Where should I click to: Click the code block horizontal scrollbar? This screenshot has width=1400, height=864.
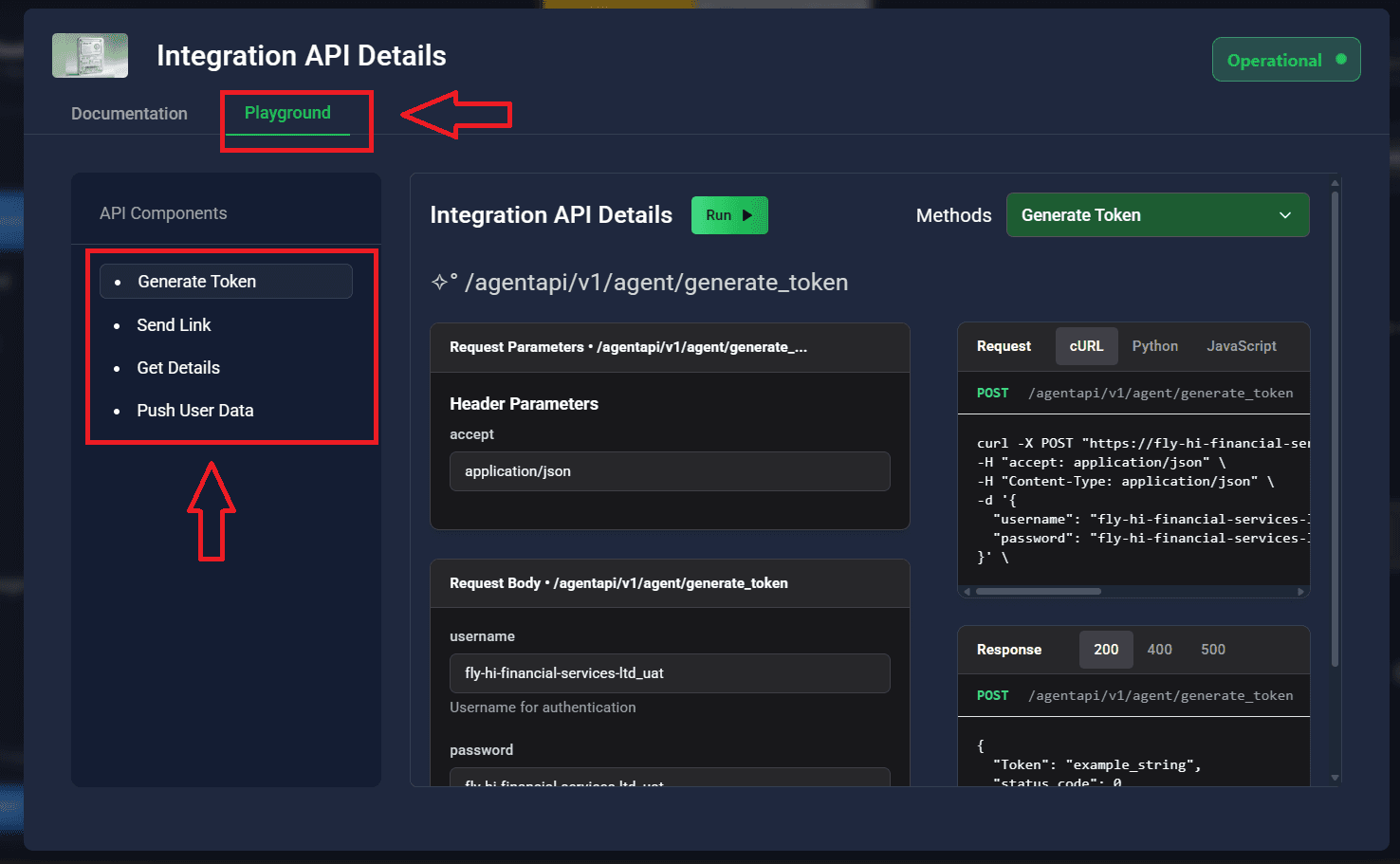click(x=1039, y=591)
